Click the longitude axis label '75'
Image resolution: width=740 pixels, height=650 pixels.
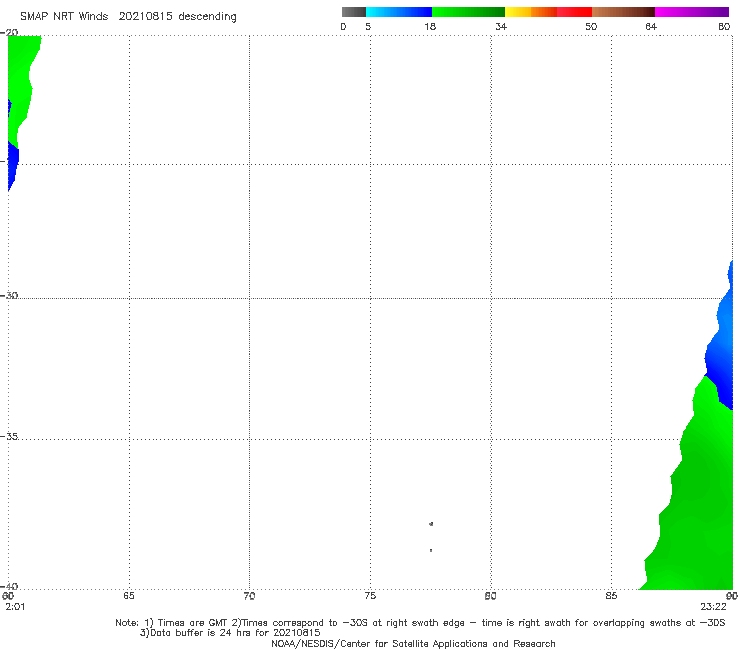click(370, 596)
